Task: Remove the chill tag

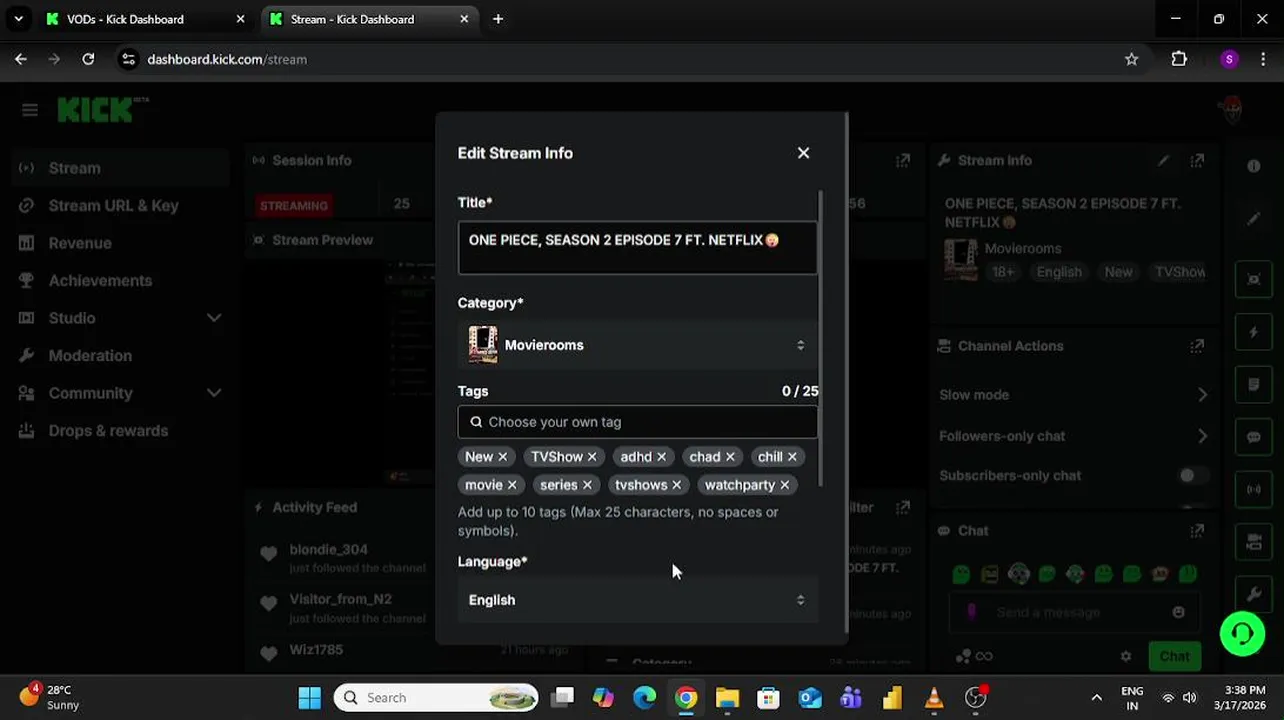Action: (x=792, y=457)
